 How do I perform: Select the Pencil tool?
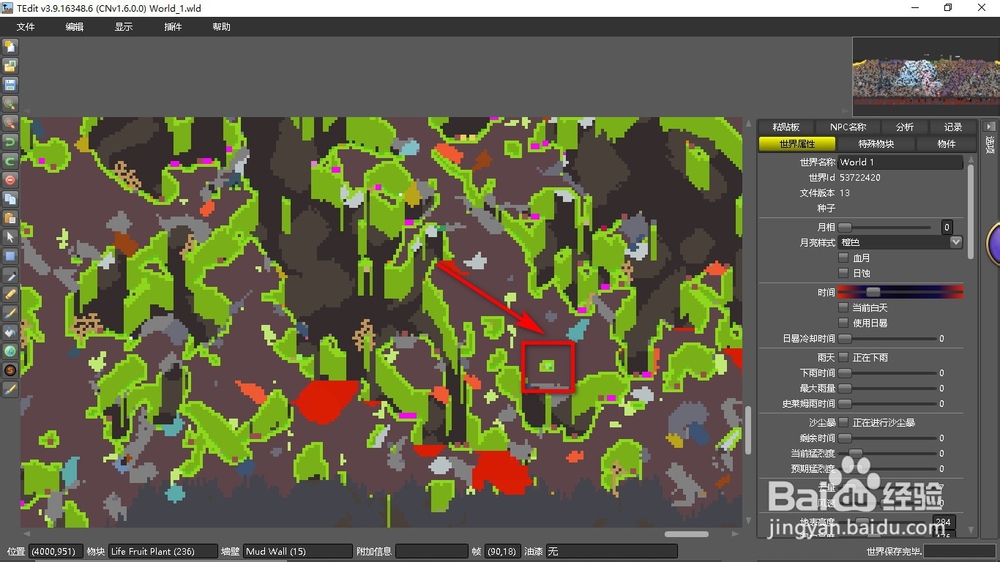tap(10, 295)
